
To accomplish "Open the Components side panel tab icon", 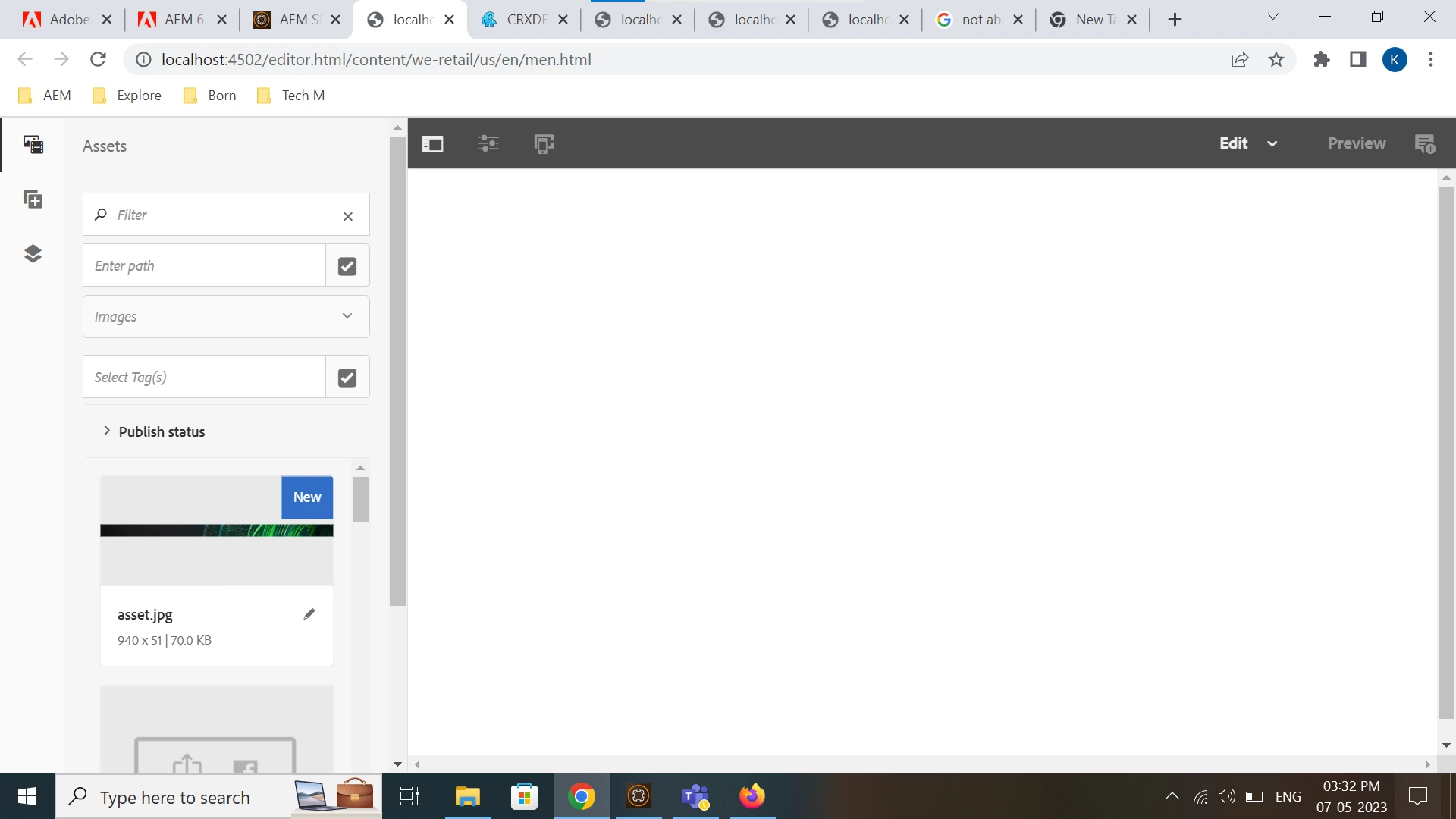I will (33, 199).
